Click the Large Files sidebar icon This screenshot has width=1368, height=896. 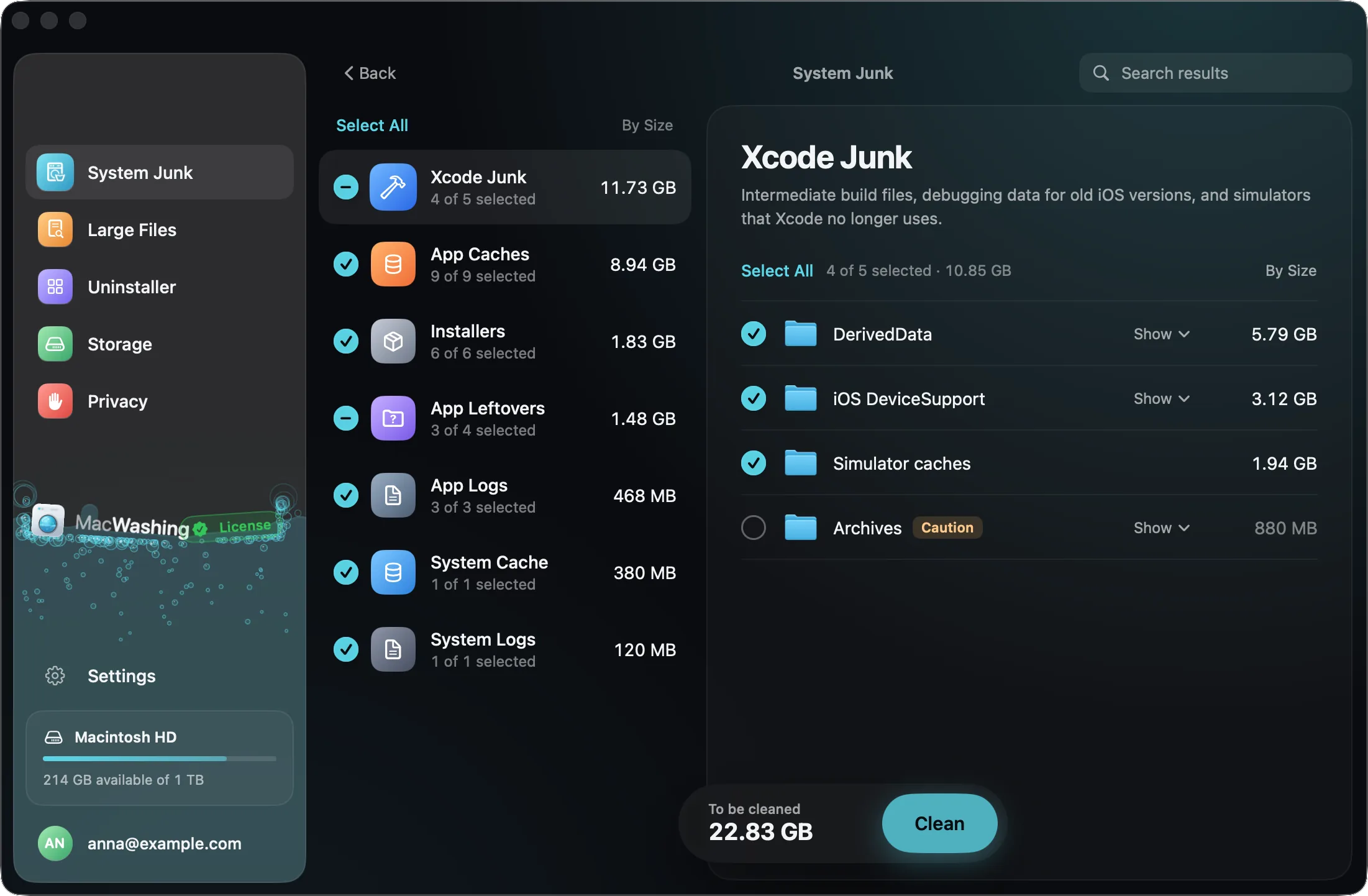55,229
